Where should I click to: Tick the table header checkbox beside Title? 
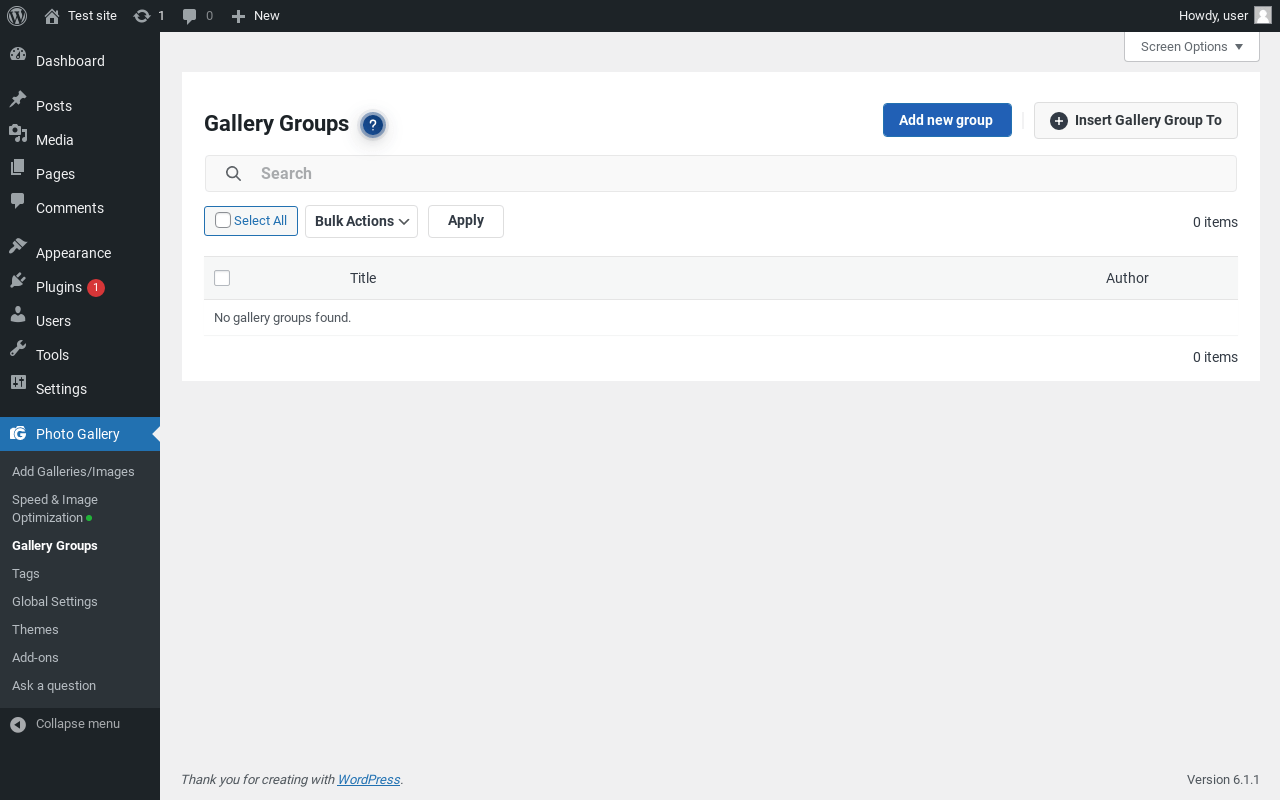[x=222, y=278]
